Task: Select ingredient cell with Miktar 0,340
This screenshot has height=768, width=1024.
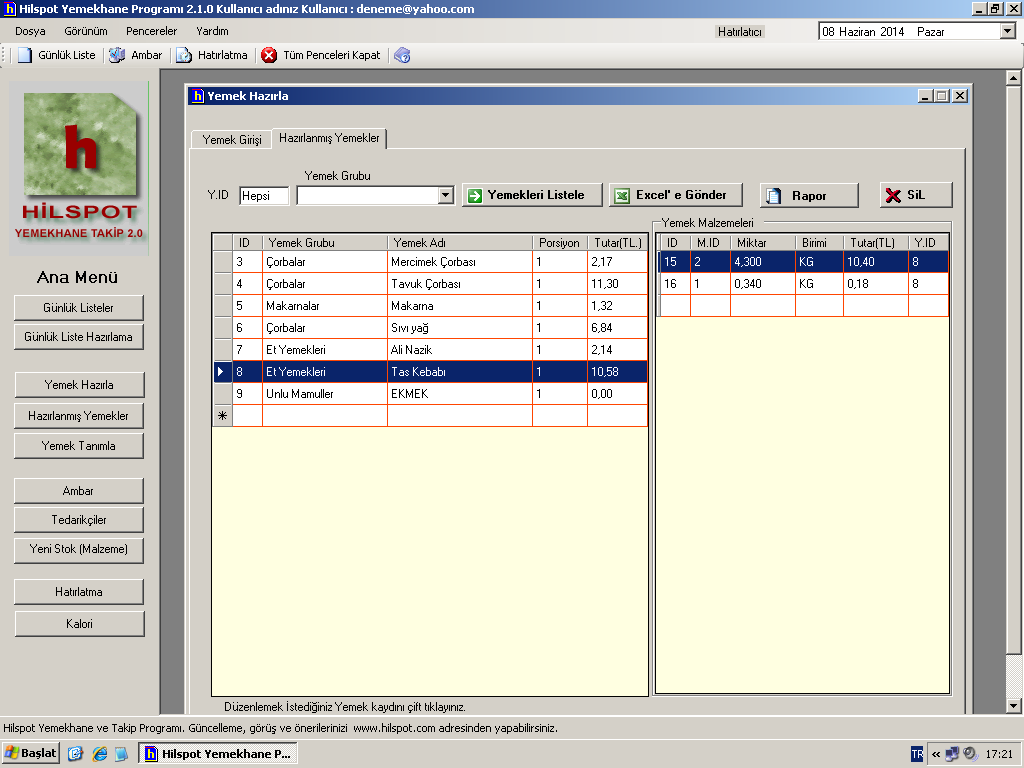Action: [762, 284]
